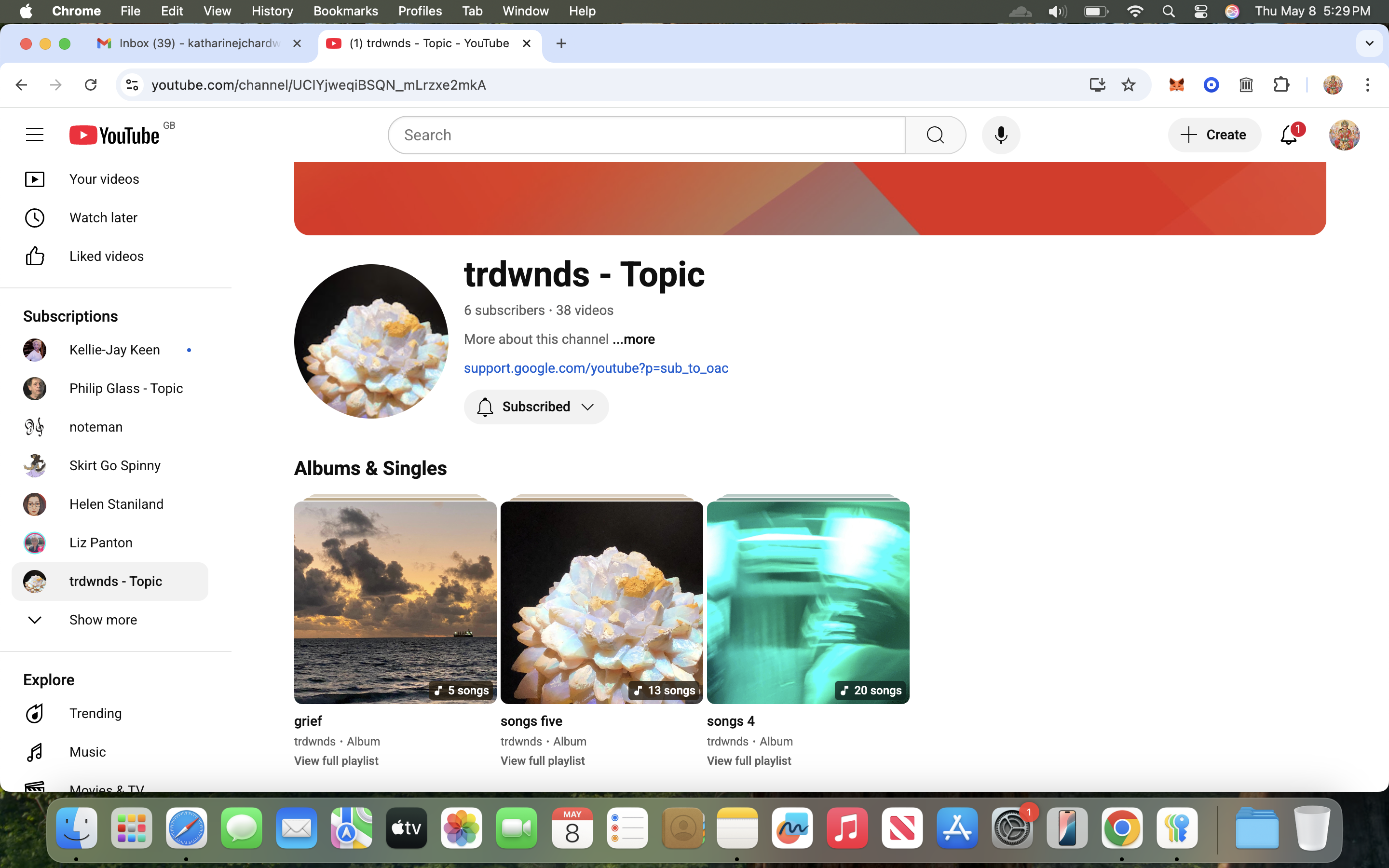Go back with the browser back arrow

22,85
